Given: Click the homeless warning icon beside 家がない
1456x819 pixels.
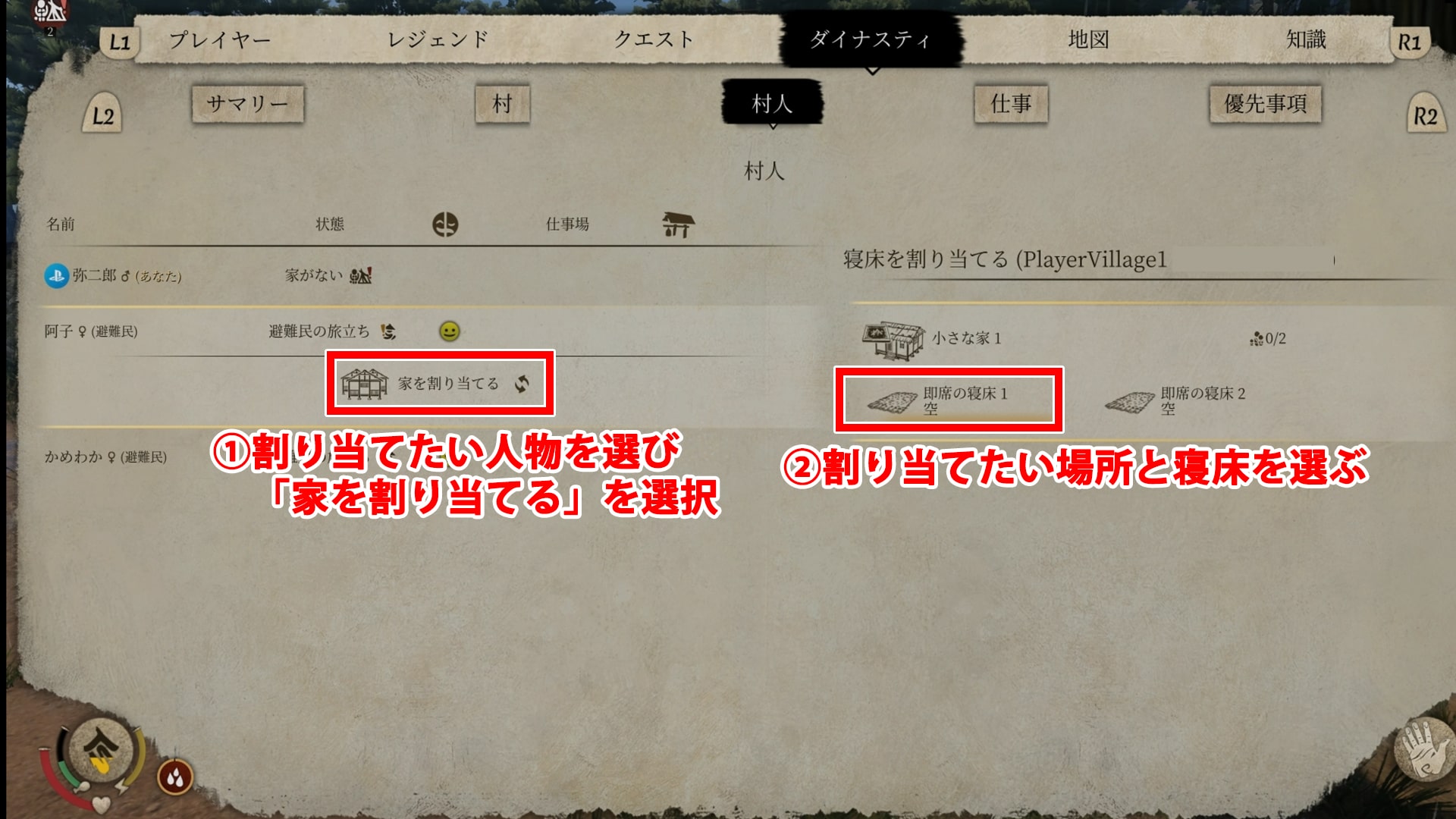Looking at the screenshot, I should [x=361, y=275].
